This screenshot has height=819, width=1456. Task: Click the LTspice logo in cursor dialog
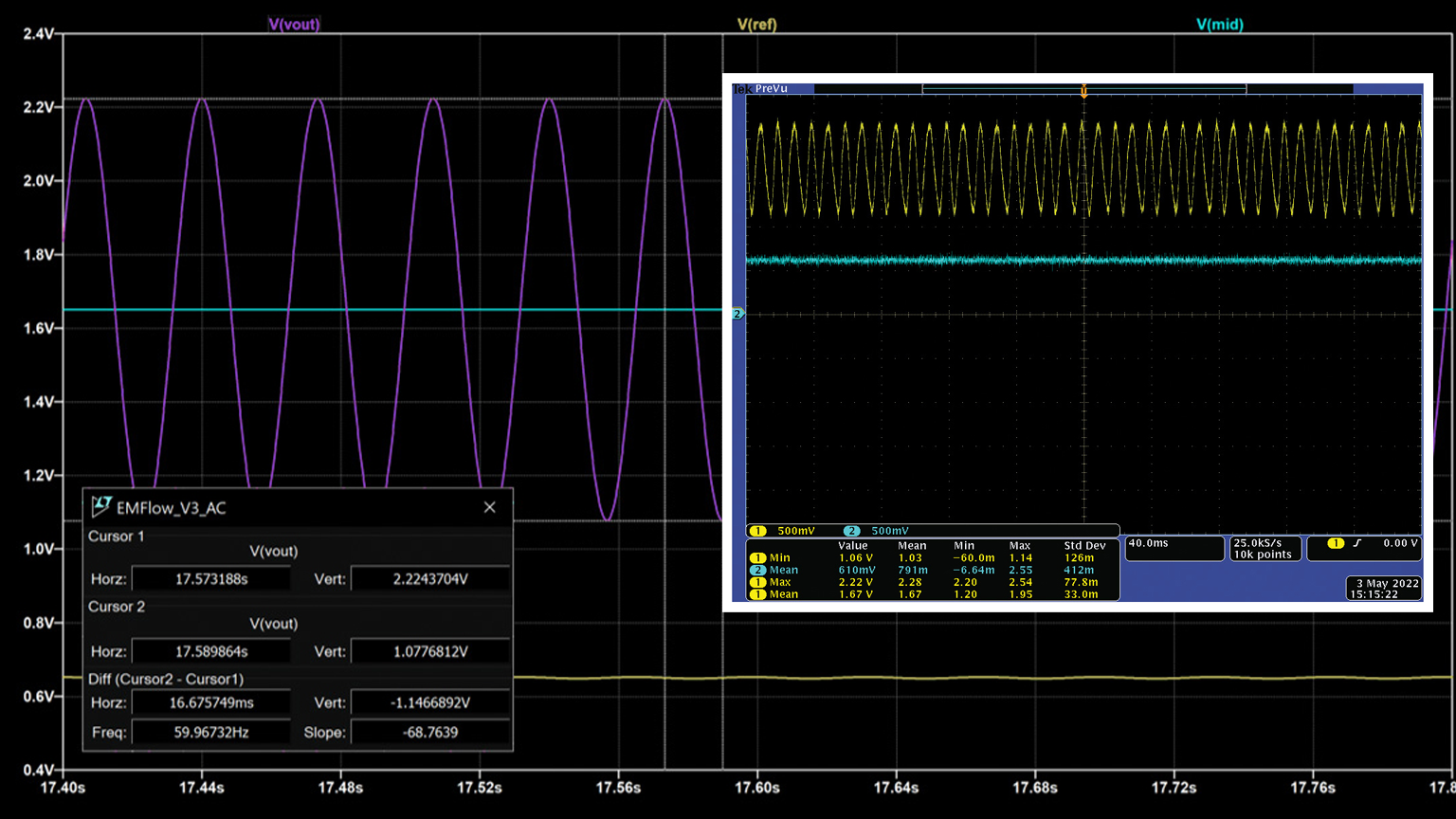(x=101, y=507)
